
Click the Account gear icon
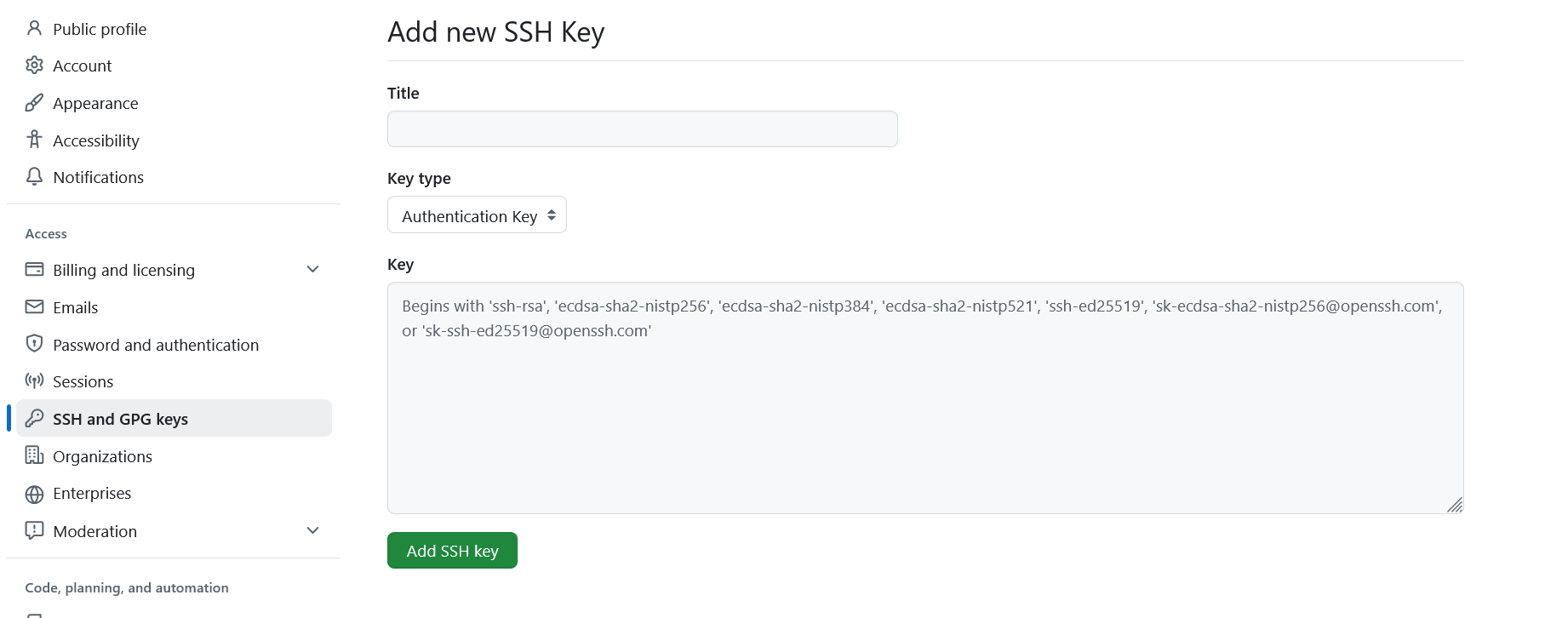[x=34, y=66]
